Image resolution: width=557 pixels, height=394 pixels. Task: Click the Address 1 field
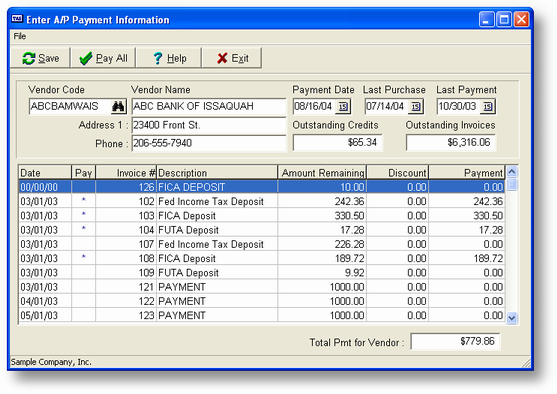click(x=209, y=125)
